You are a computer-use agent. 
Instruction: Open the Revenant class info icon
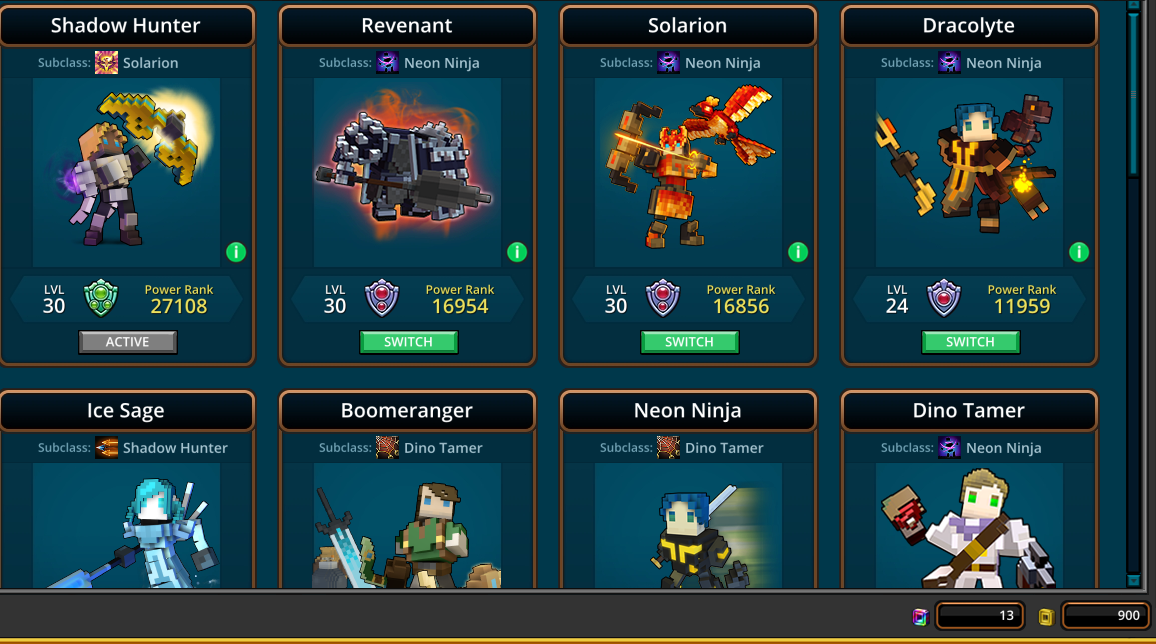pos(517,253)
